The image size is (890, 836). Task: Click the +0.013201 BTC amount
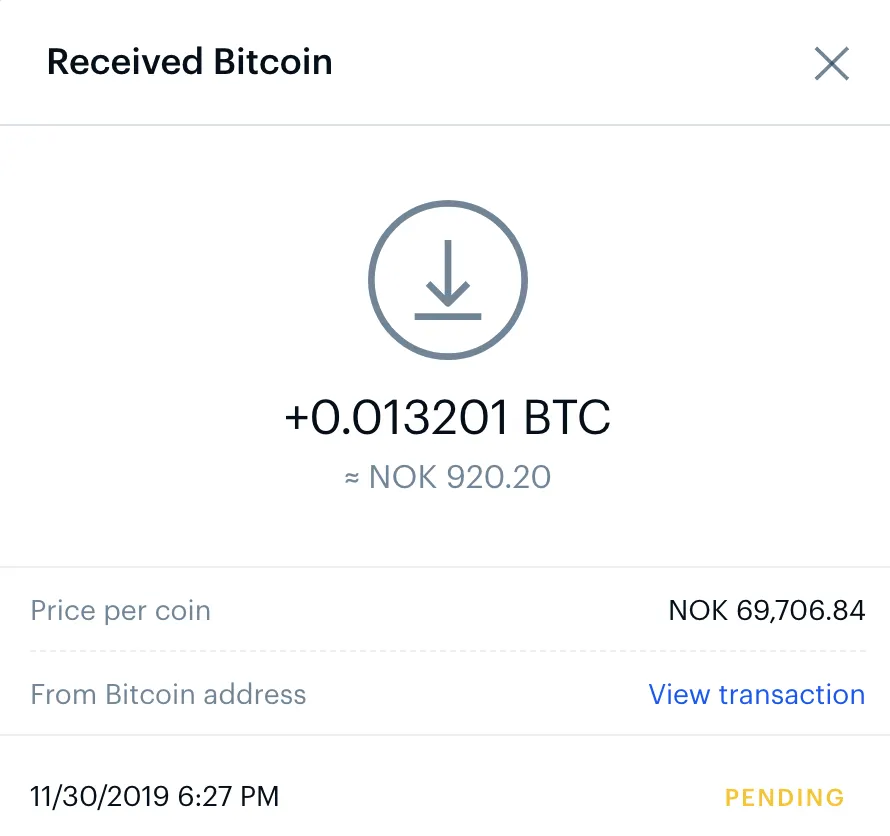click(x=447, y=418)
